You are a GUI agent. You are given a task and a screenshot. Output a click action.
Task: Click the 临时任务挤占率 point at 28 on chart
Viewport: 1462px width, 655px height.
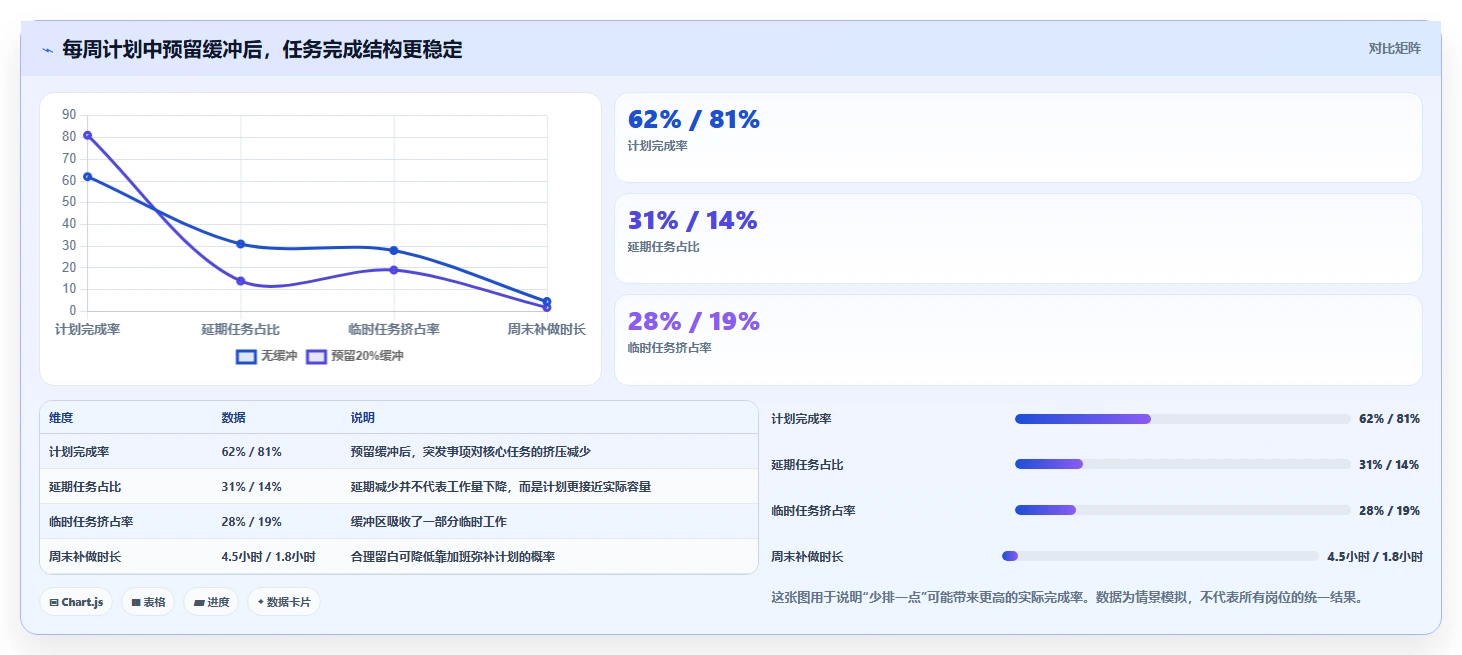[394, 250]
